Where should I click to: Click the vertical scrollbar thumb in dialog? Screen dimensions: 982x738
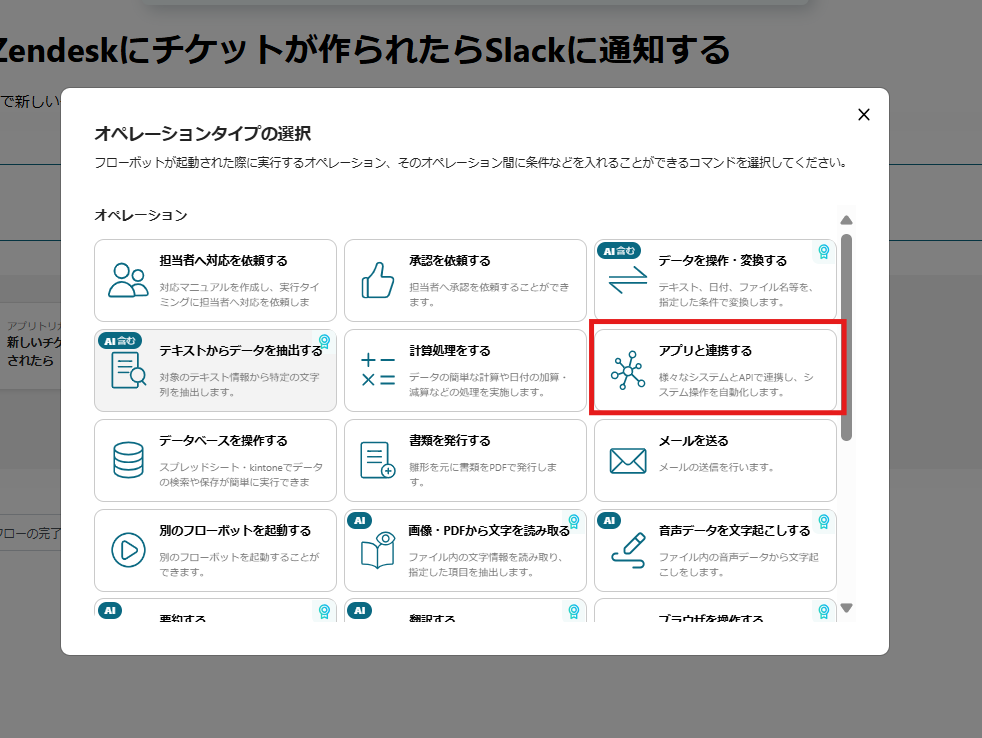pos(846,338)
